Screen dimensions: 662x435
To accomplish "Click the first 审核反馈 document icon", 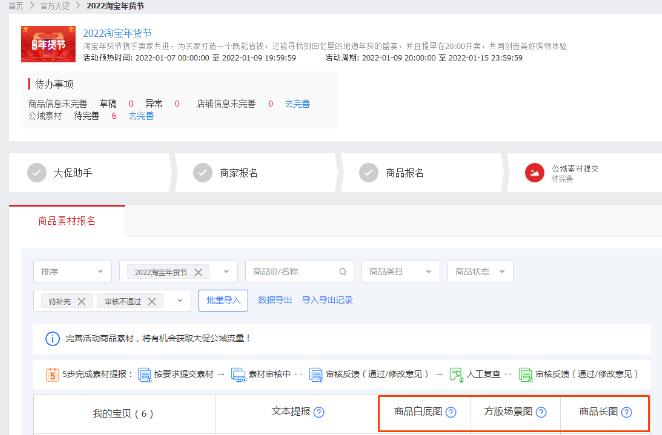I will [315, 375].
